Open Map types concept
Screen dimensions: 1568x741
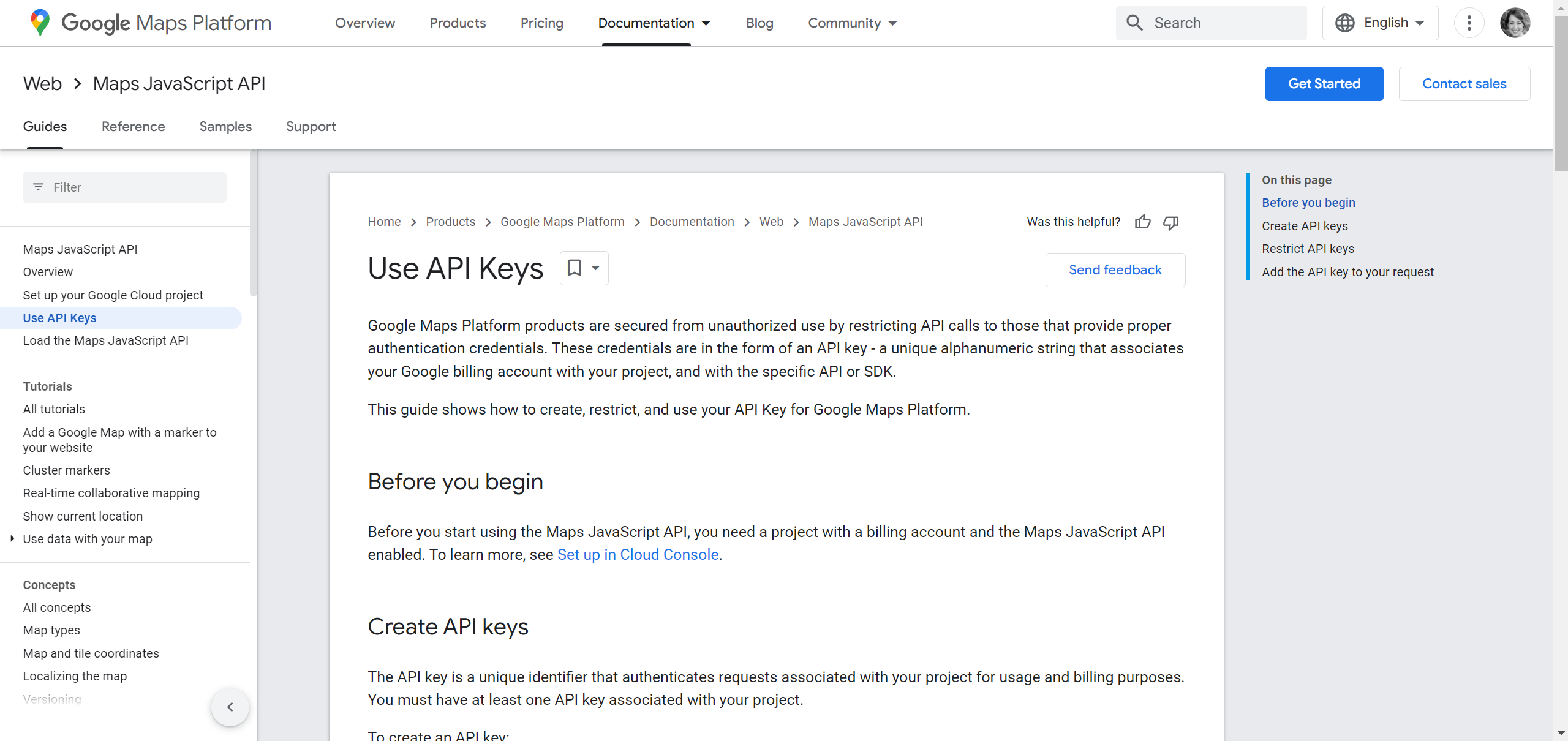(x=51, y=630)
